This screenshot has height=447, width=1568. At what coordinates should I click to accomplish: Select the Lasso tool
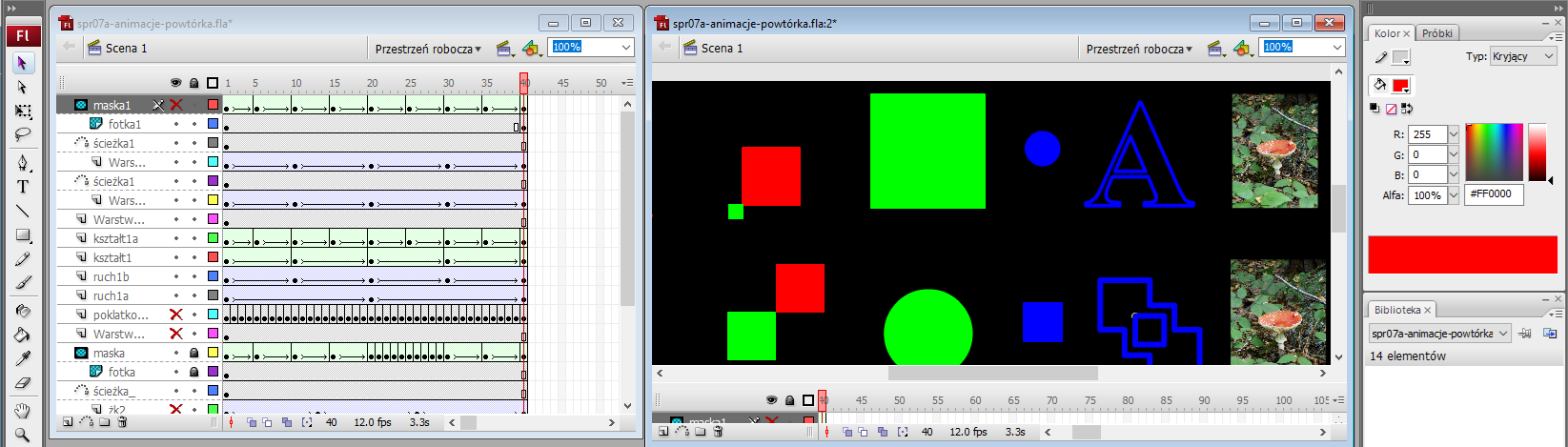[23, 134]
